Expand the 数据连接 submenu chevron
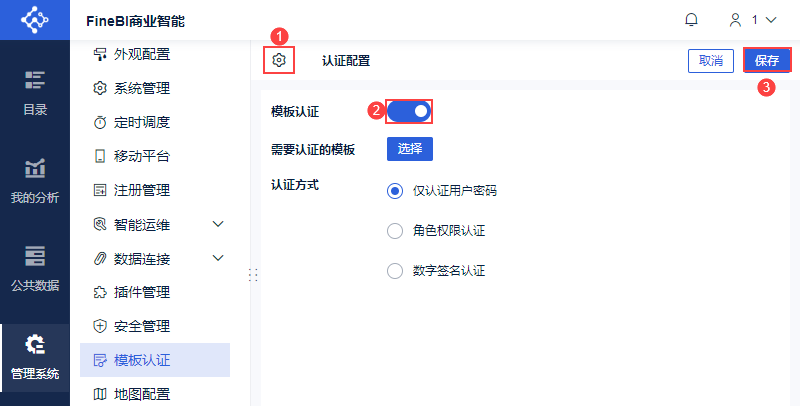Screen dimensions: 800x406 pos(219,258)
